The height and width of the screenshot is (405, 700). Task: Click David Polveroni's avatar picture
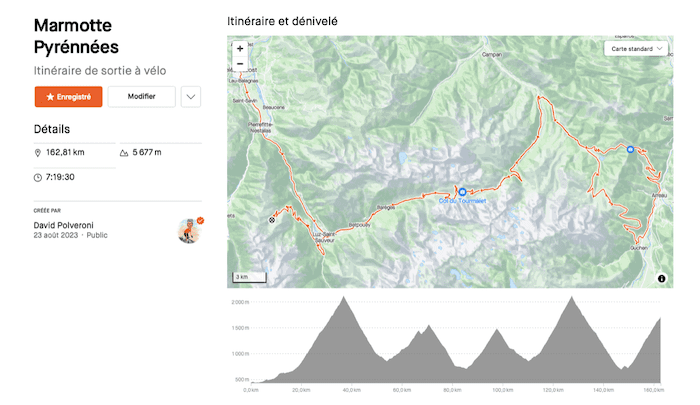pos(189,231)
